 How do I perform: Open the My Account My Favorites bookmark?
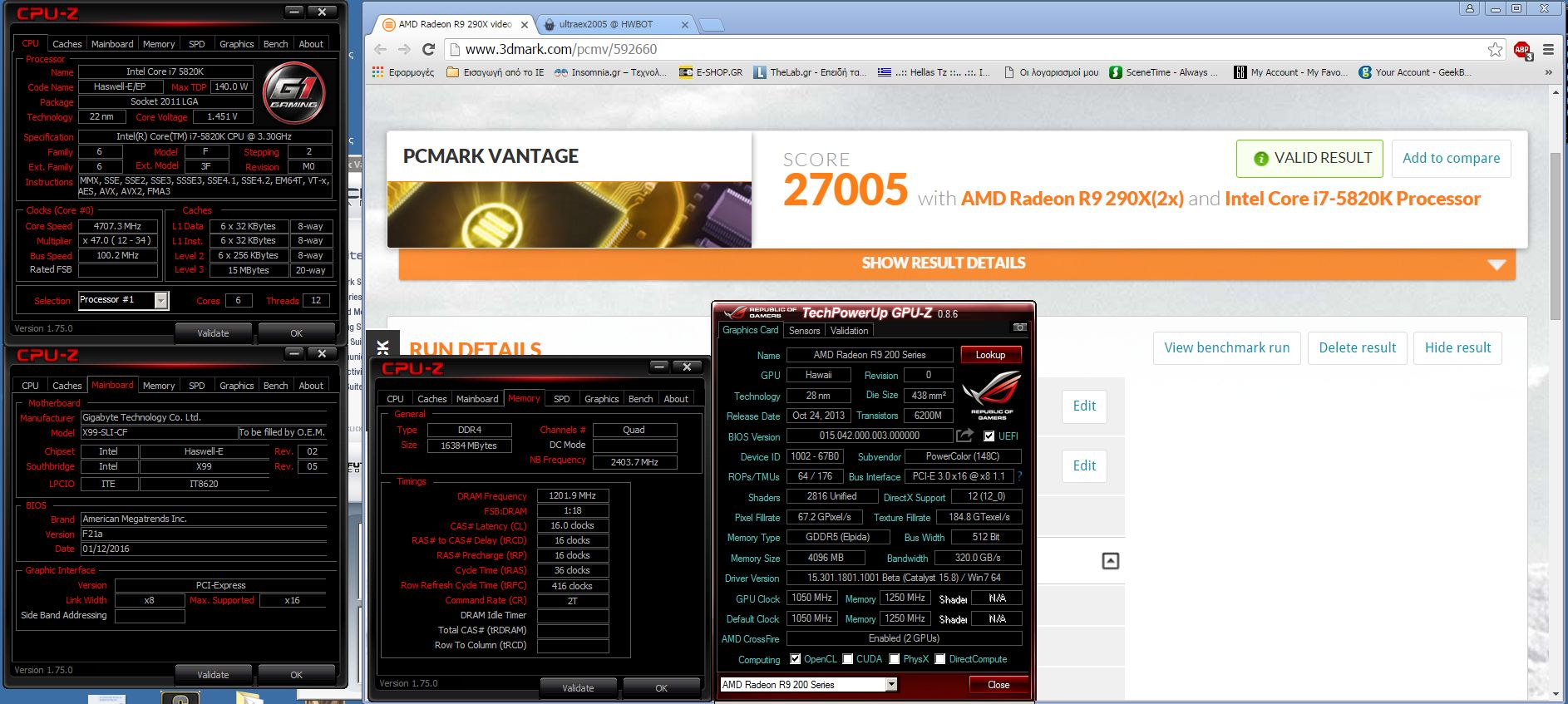point(1291,72)
